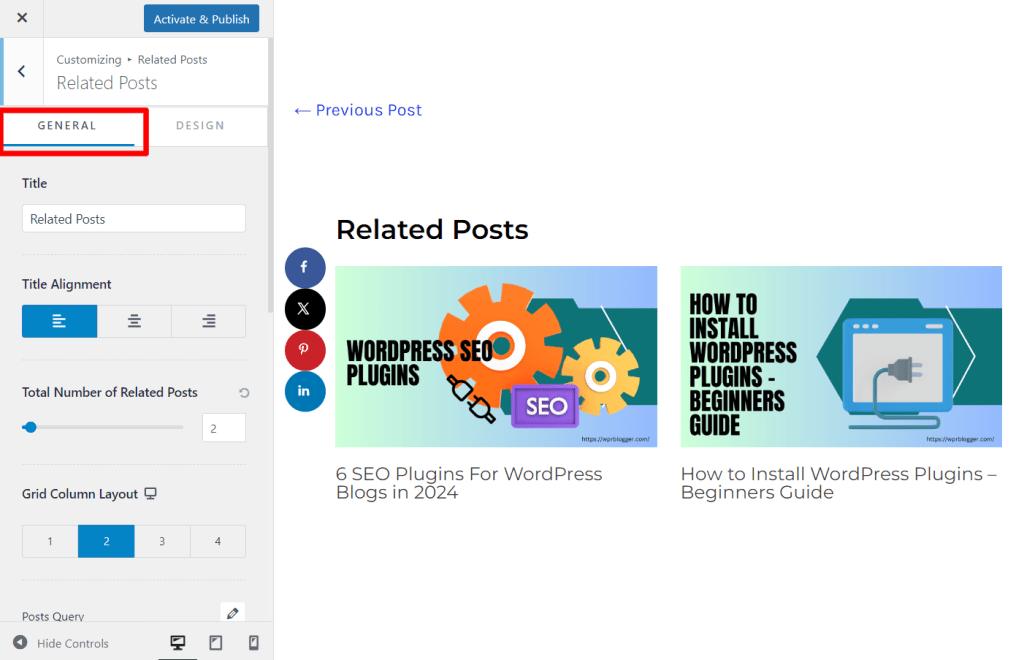This screenshot has width=1024, height=660.
Task: Open the Previous Post link
Action: [358, 110]
